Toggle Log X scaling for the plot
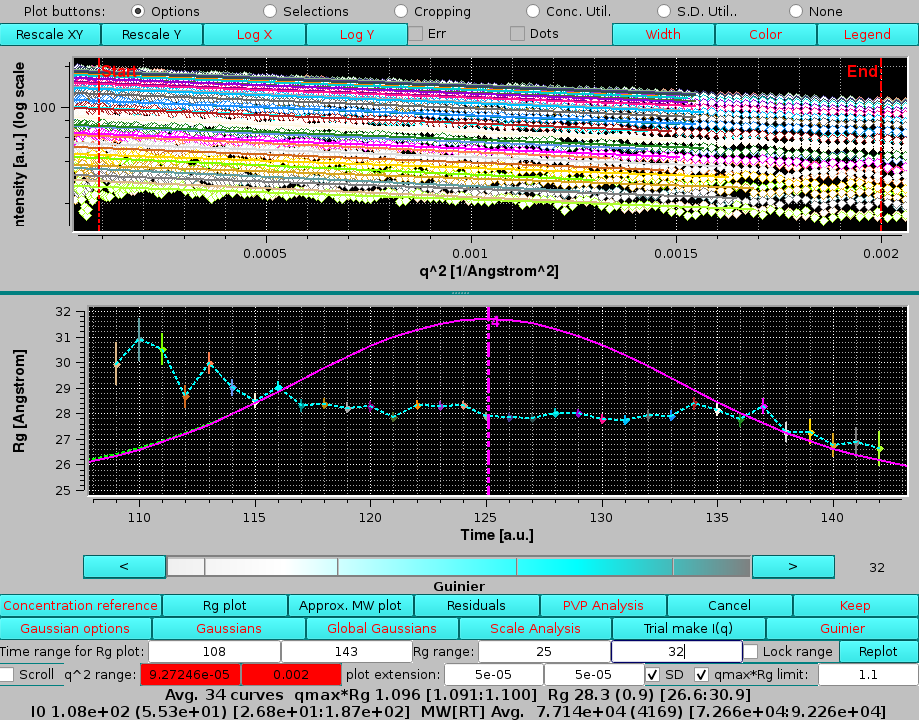 click(x=254, y=33)
